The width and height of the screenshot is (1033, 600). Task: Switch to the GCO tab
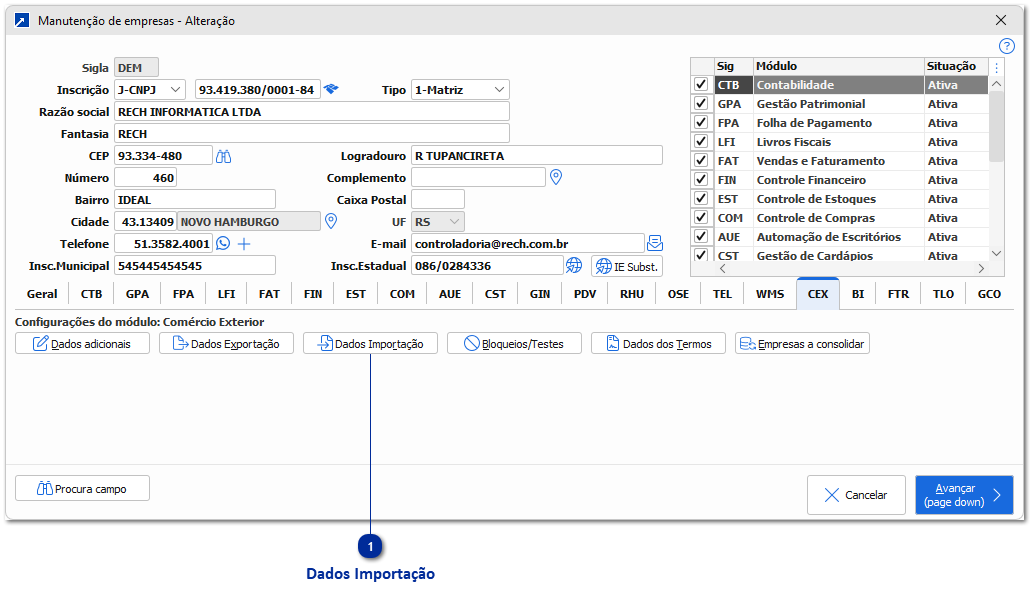point(989,294)
